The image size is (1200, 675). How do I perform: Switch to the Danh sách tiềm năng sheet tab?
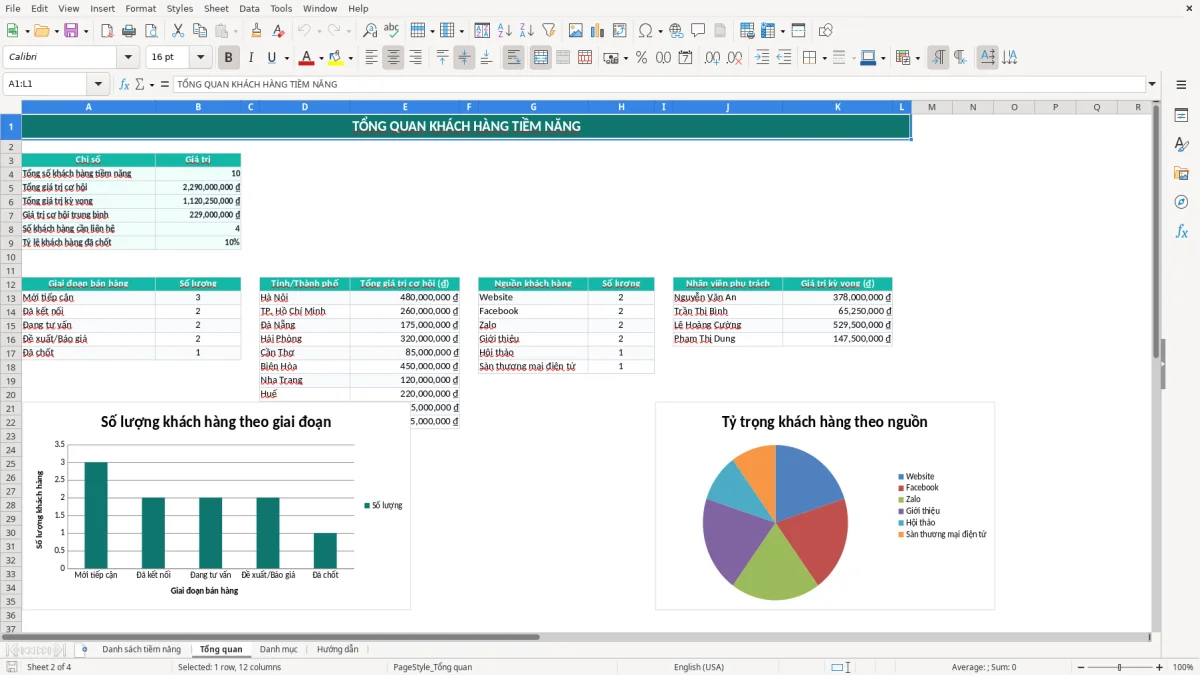pyautogui.click(x=141, y=650)
